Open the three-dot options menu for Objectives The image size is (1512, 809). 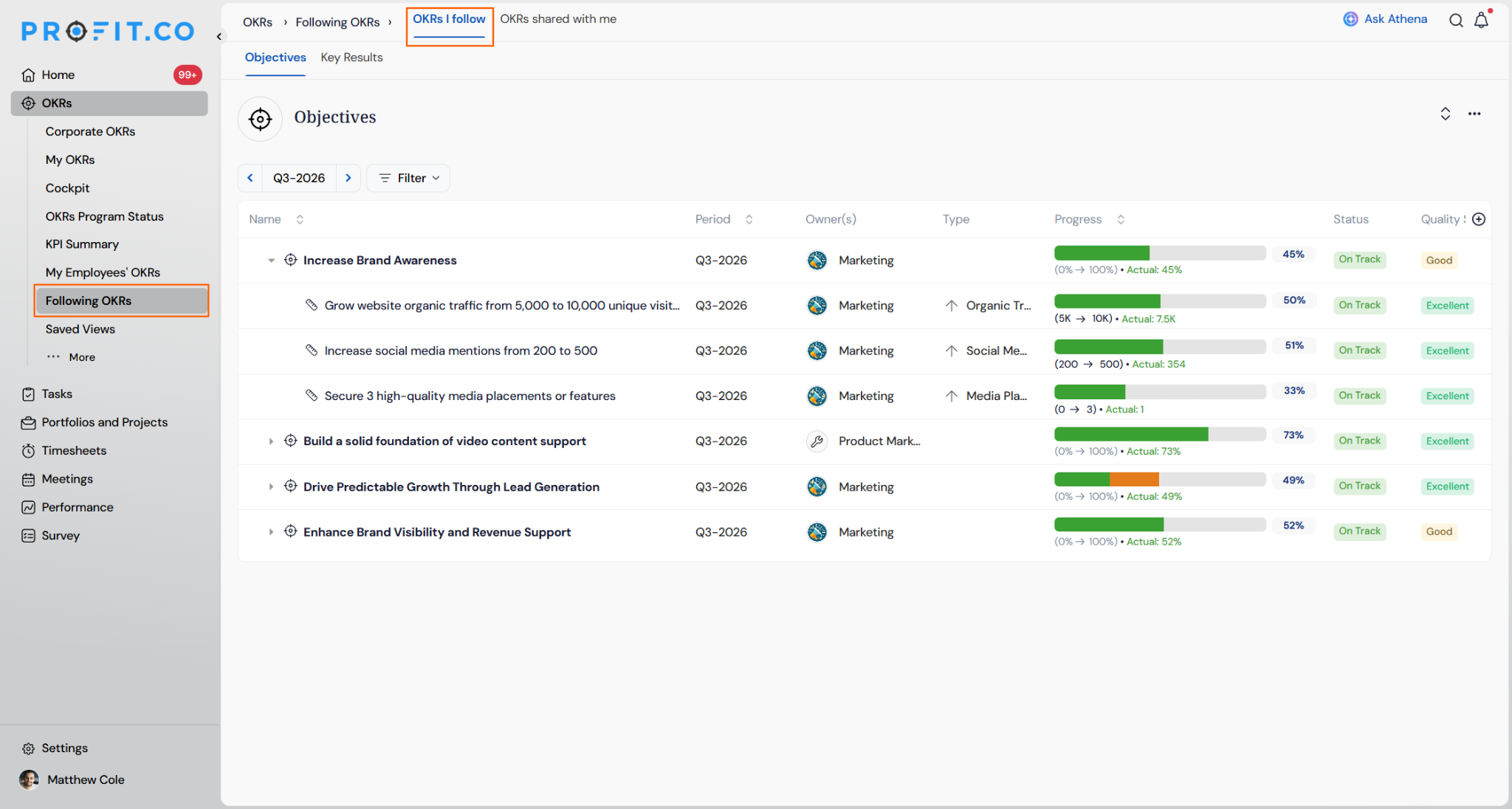[x=1474, y=114]
